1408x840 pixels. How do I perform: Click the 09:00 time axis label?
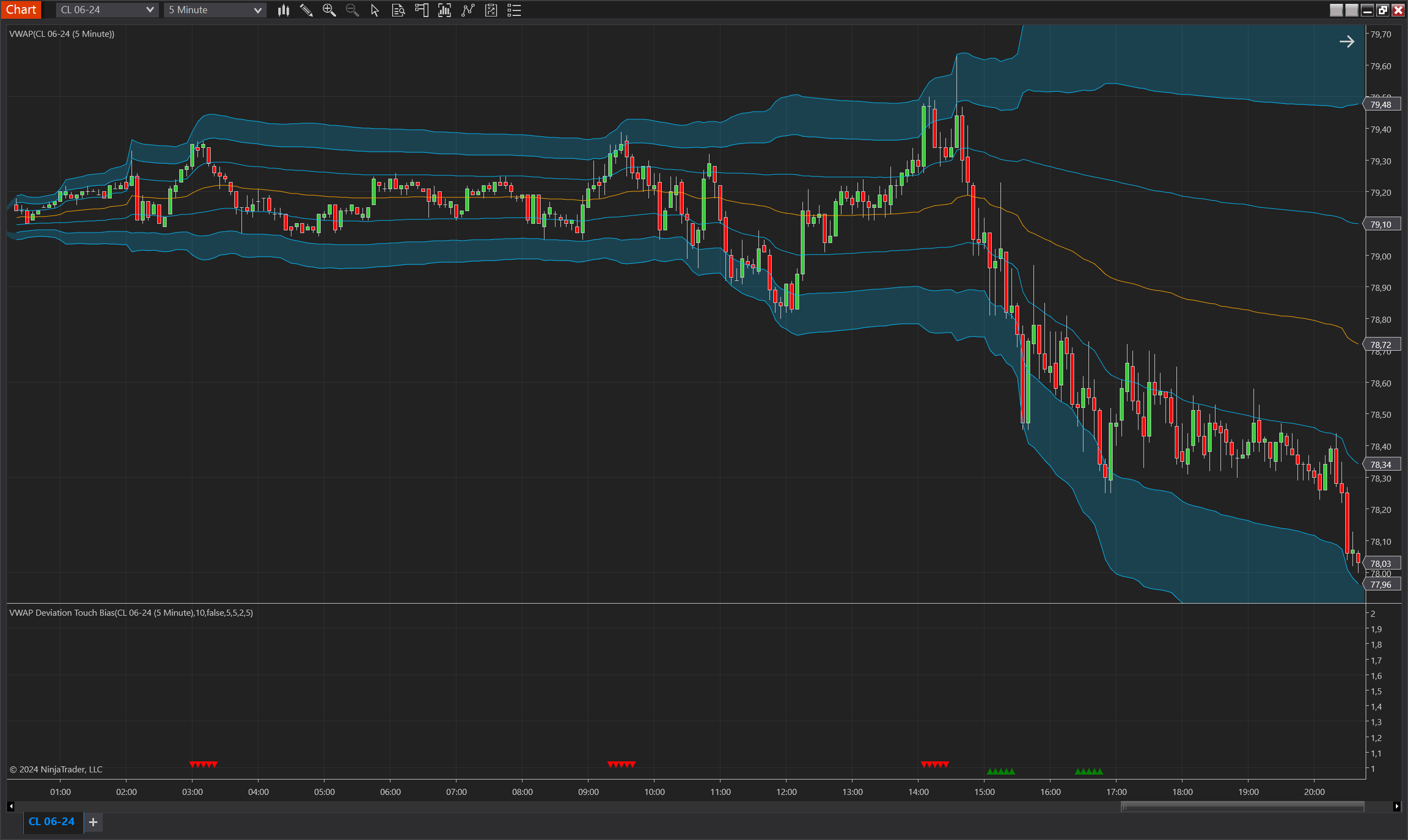(x=588, y=792)
